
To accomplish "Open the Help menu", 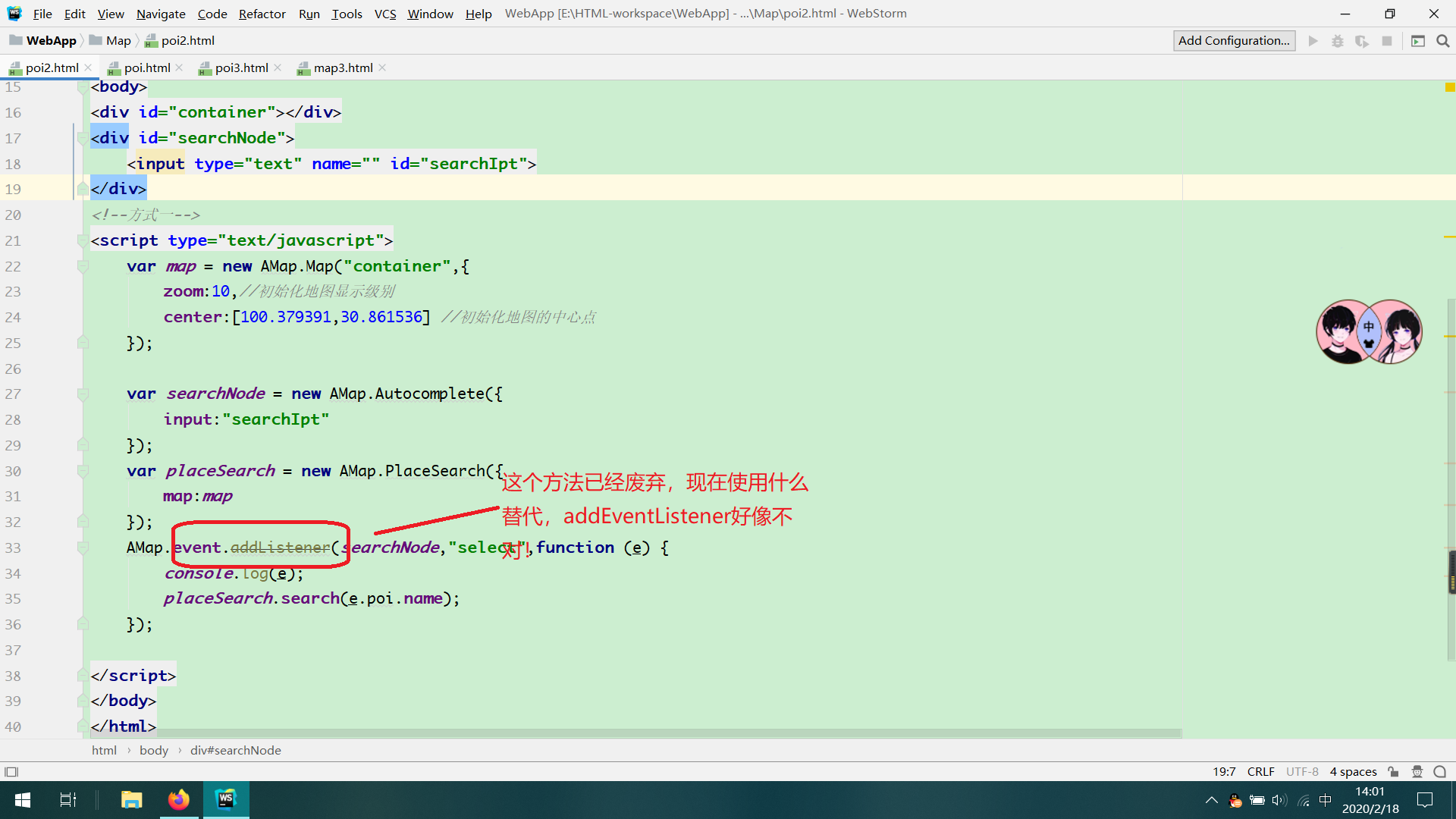I will click(x=479, y=14).
